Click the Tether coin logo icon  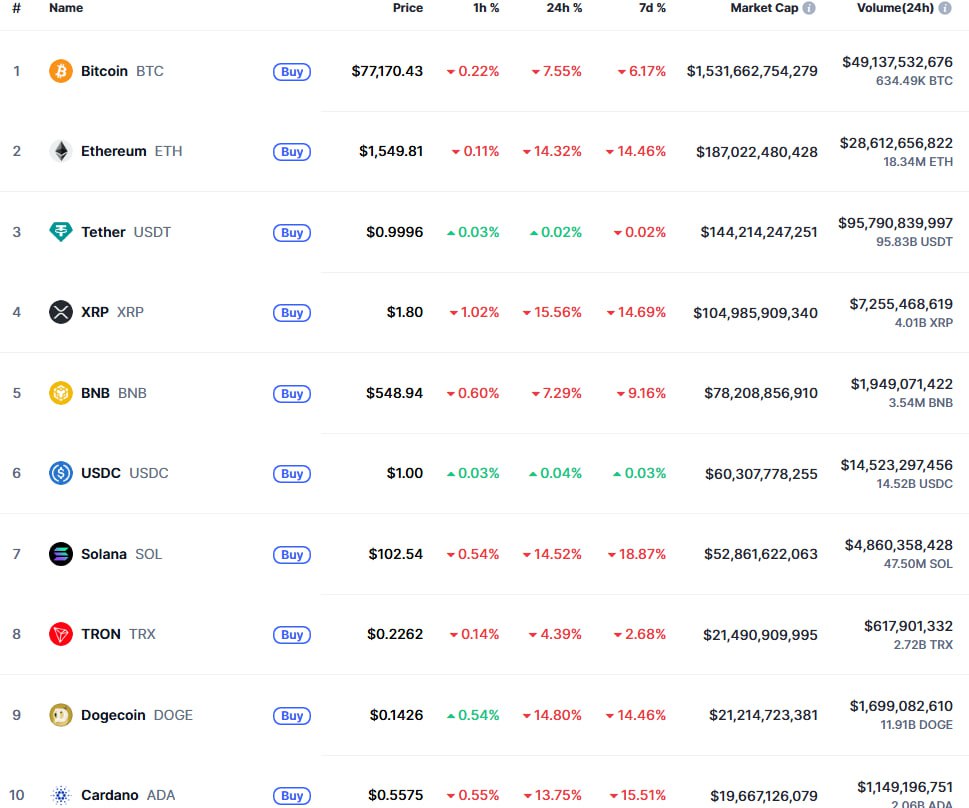[x=61, y=232]
